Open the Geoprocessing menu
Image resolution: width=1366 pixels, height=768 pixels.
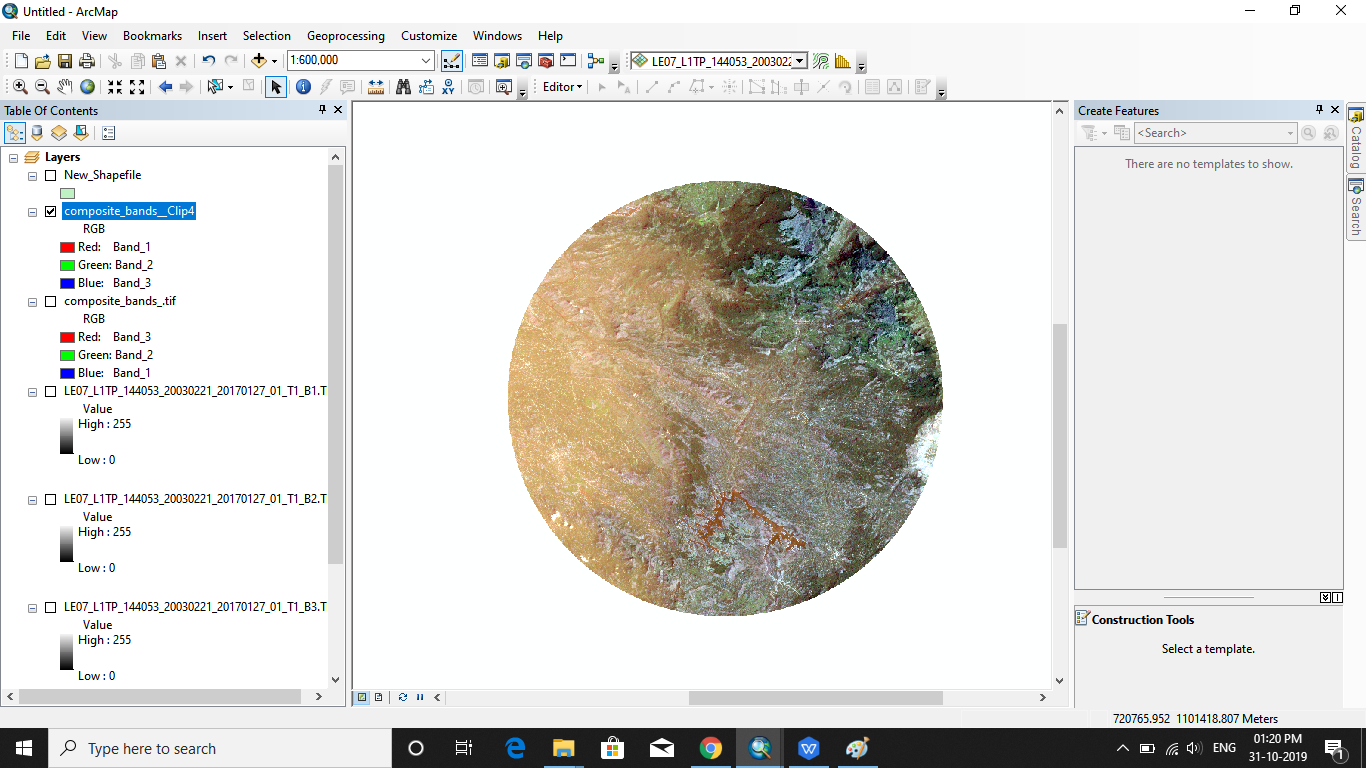pyautogui.click(x=345, y=36)
